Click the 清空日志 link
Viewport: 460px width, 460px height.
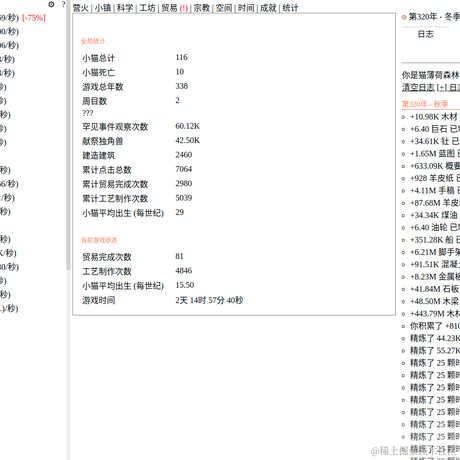[x=418, y=87]
